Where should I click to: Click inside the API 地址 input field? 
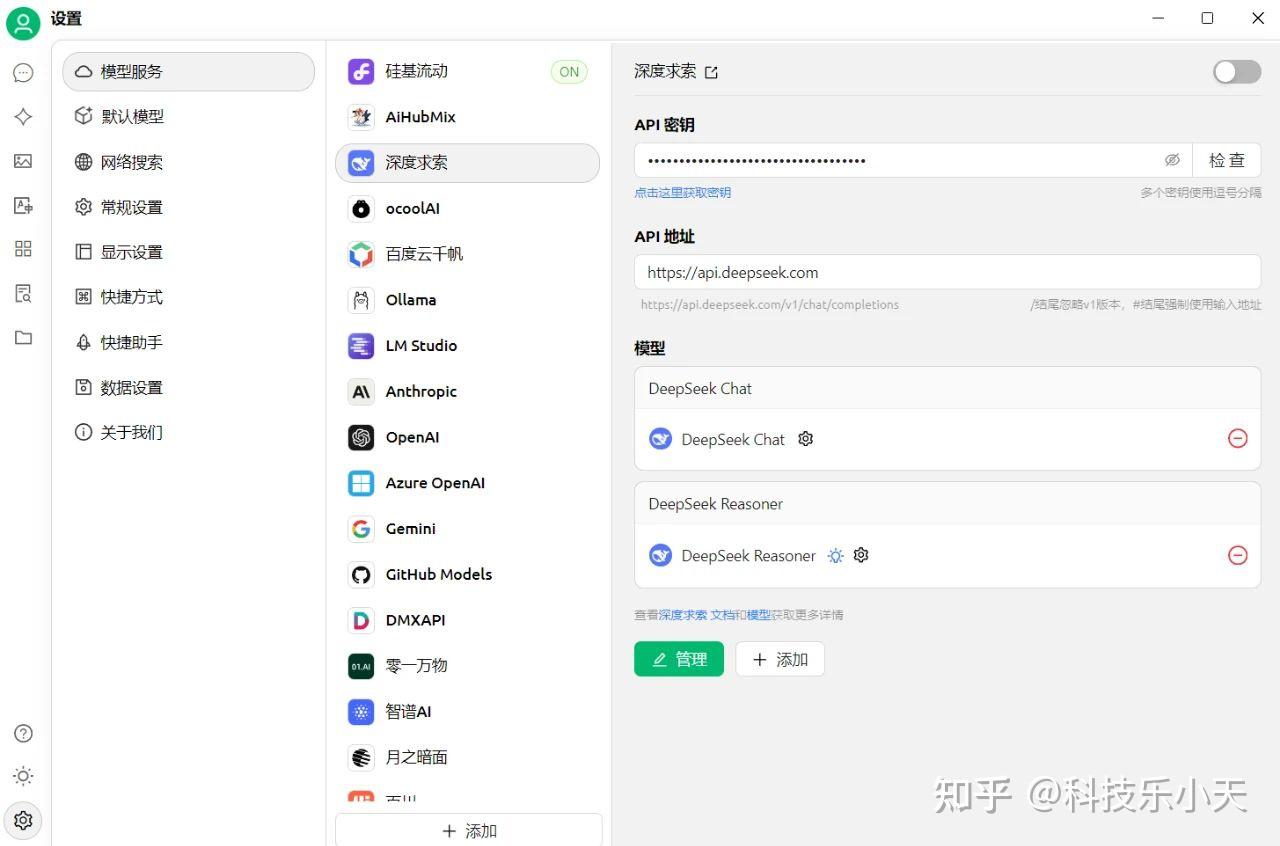point(948,272)
